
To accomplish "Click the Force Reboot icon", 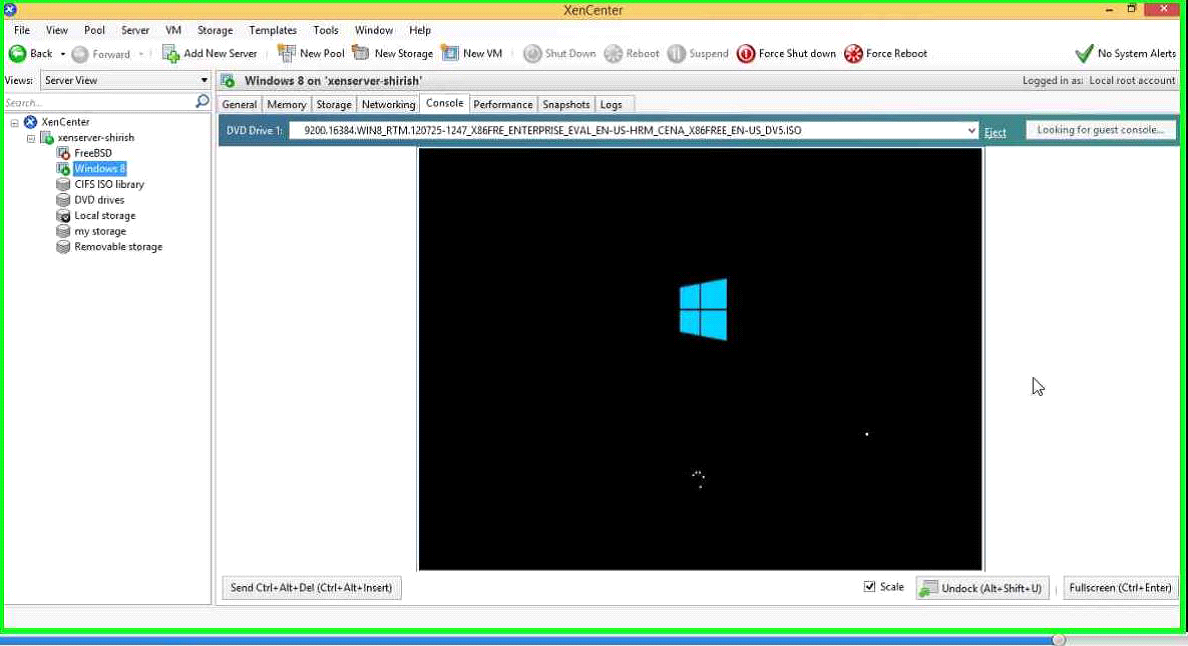I will (854, 54).
